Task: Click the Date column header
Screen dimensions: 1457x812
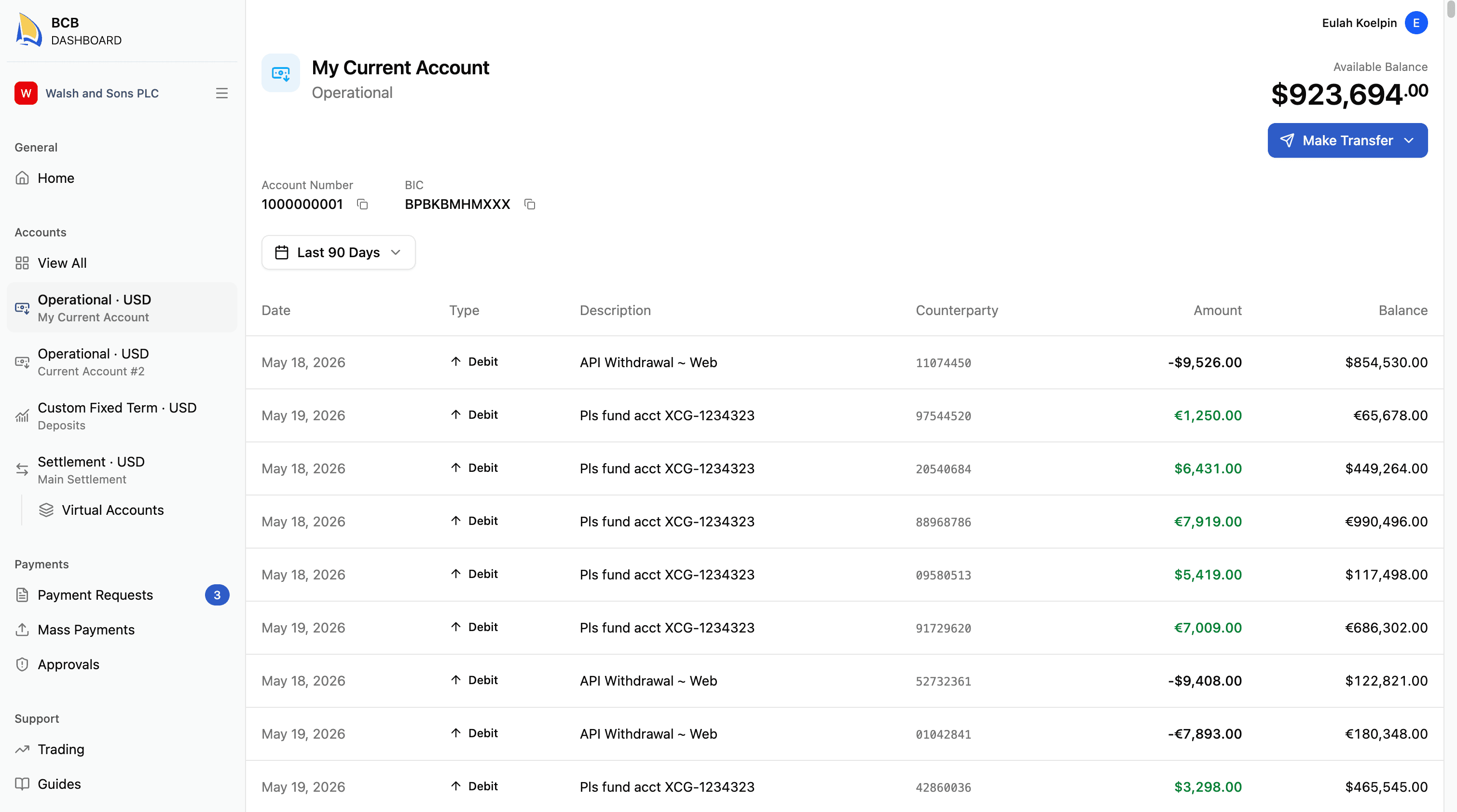Action: (x=276, y=310)
